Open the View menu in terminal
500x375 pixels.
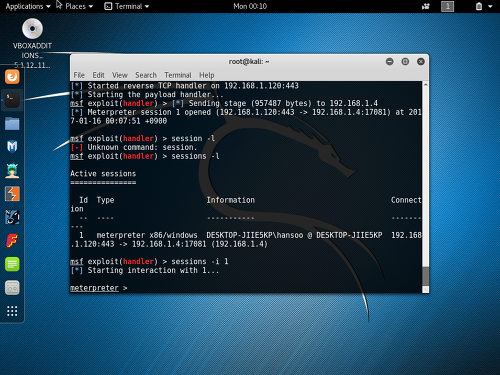[120, 75]
